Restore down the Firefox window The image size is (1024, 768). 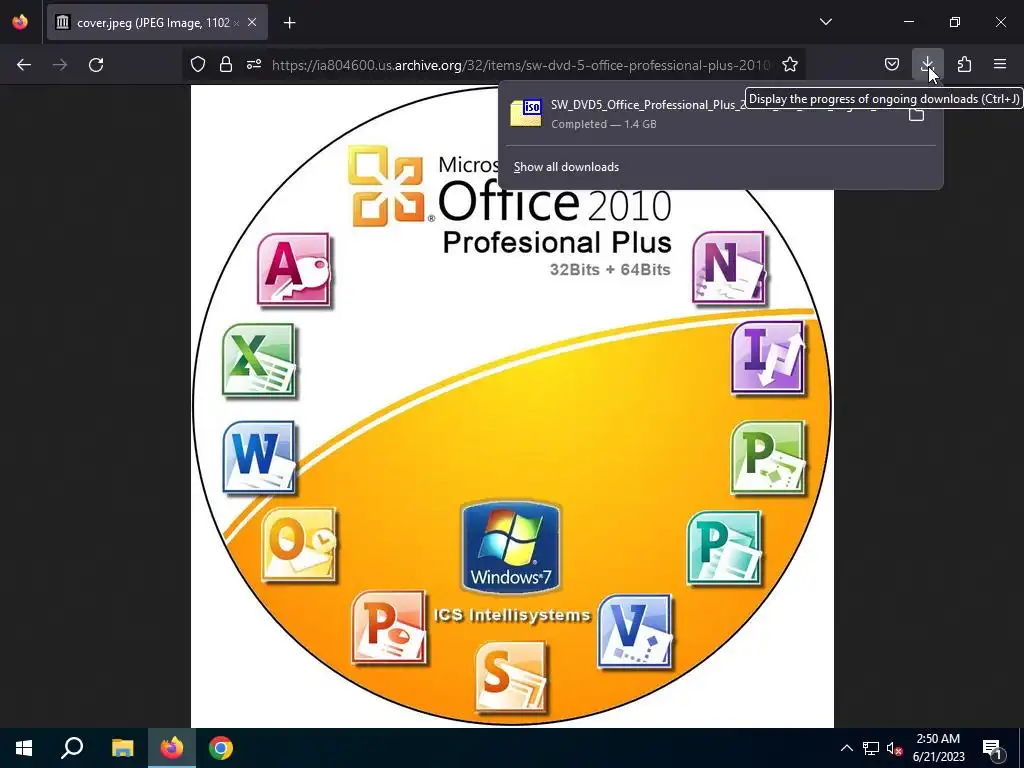tap(955, 22)
